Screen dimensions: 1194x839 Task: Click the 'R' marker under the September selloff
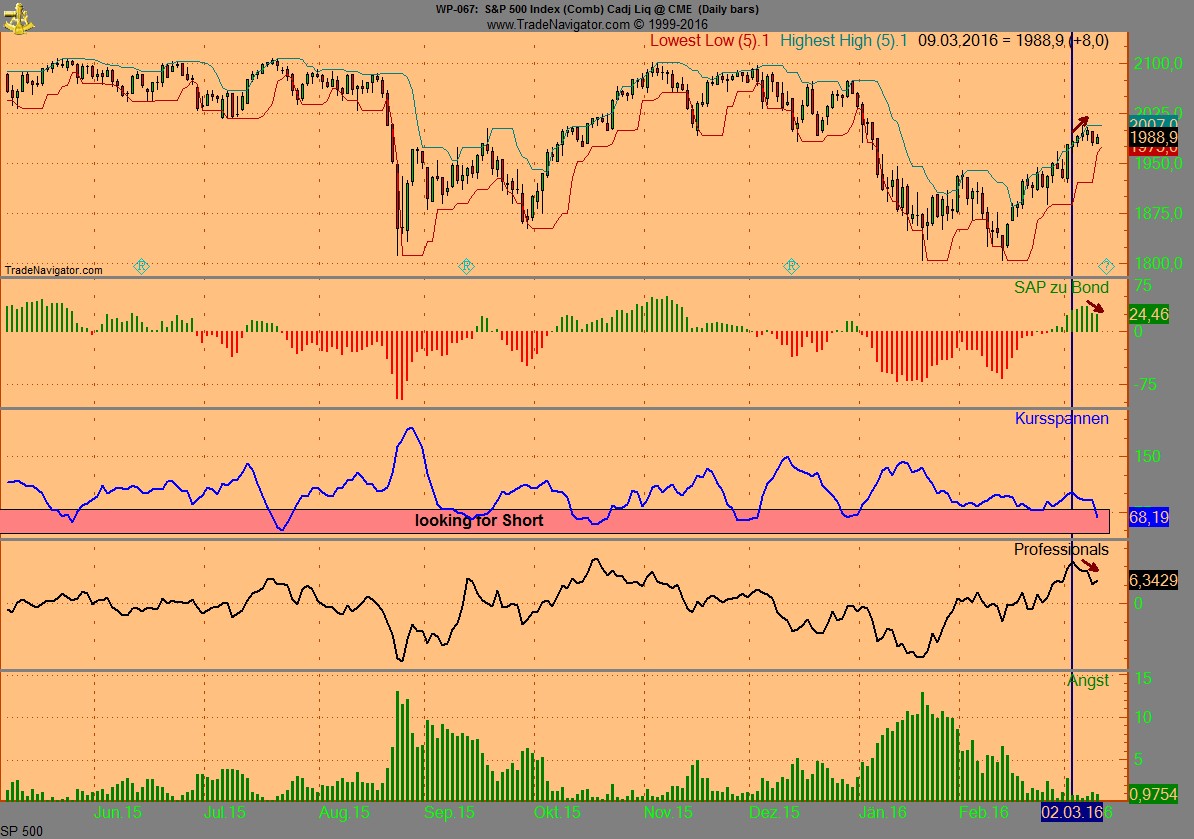point(465,266)
